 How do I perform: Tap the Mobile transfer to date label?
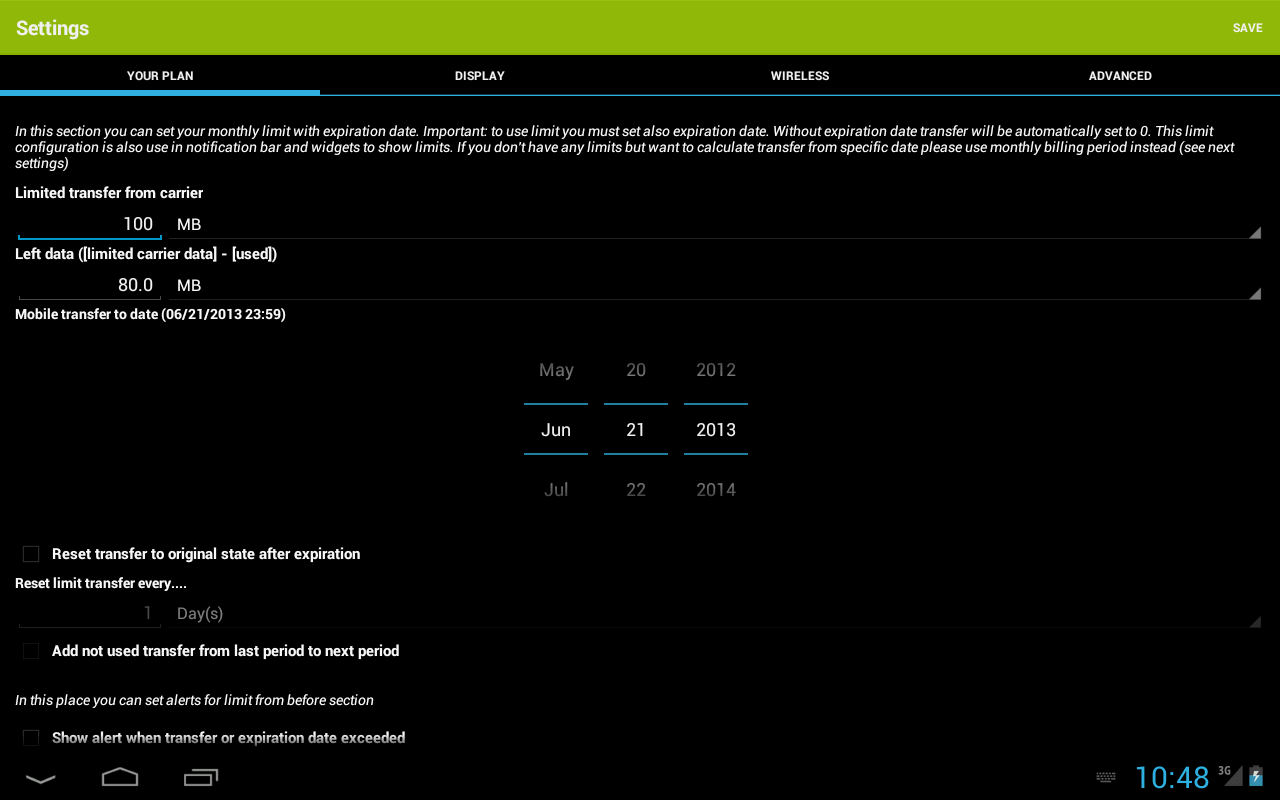(150, 314)
